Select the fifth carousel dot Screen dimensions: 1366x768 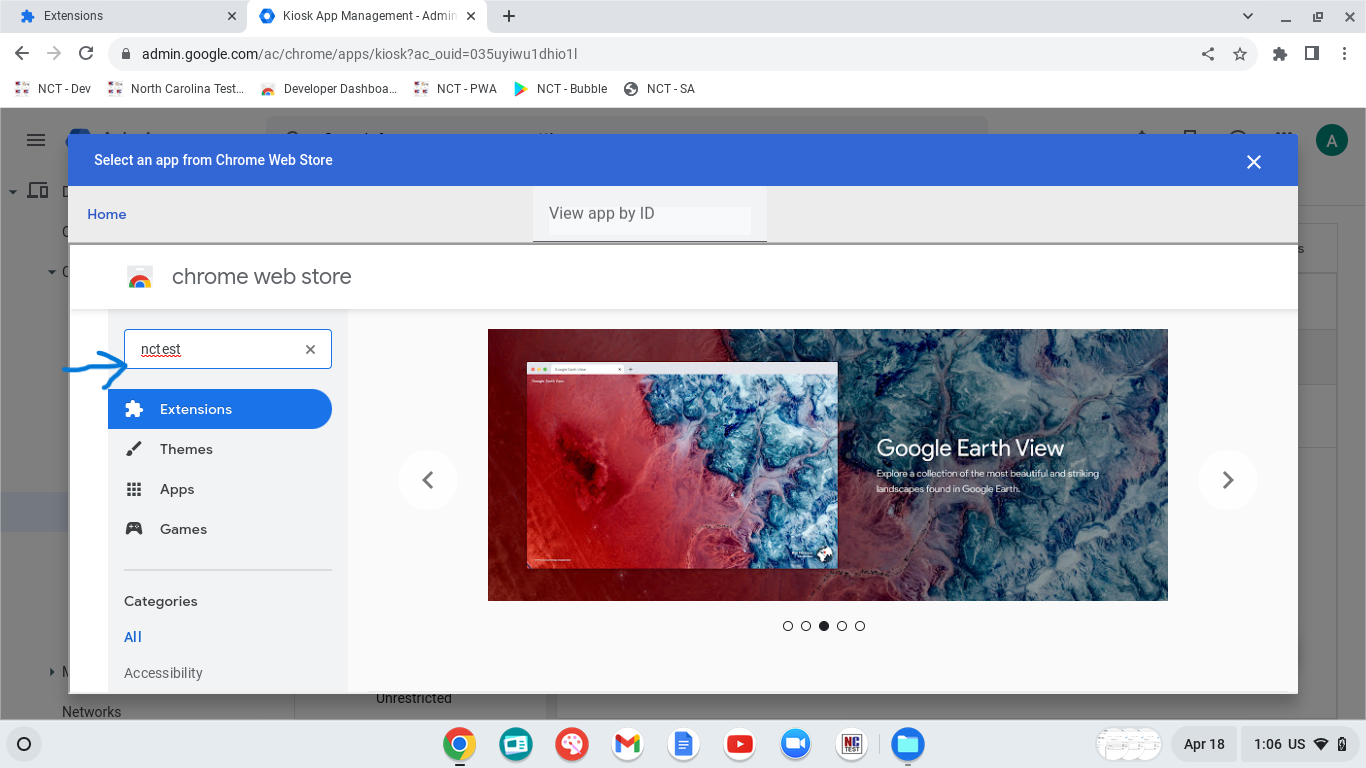[x=860, y=626]
